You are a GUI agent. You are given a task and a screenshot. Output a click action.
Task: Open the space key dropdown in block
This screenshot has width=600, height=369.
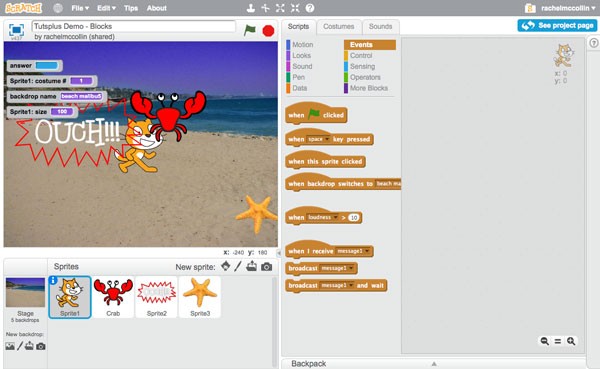[319, 139]
